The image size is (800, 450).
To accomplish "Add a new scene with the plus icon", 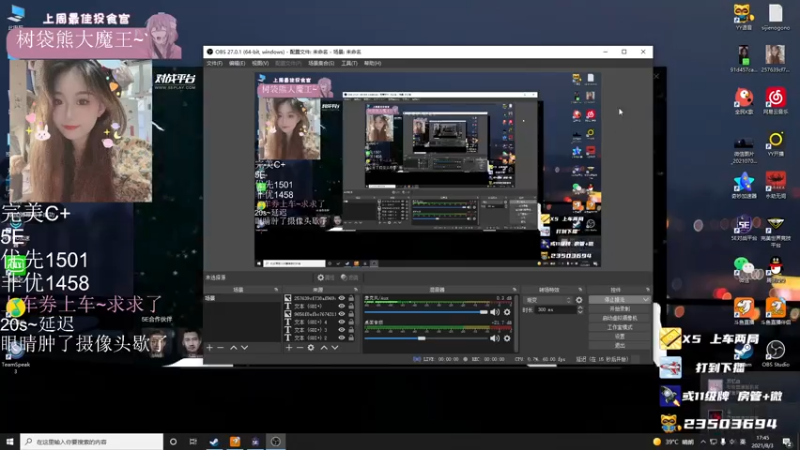I will pyautogui.click(x=210, y=347).
